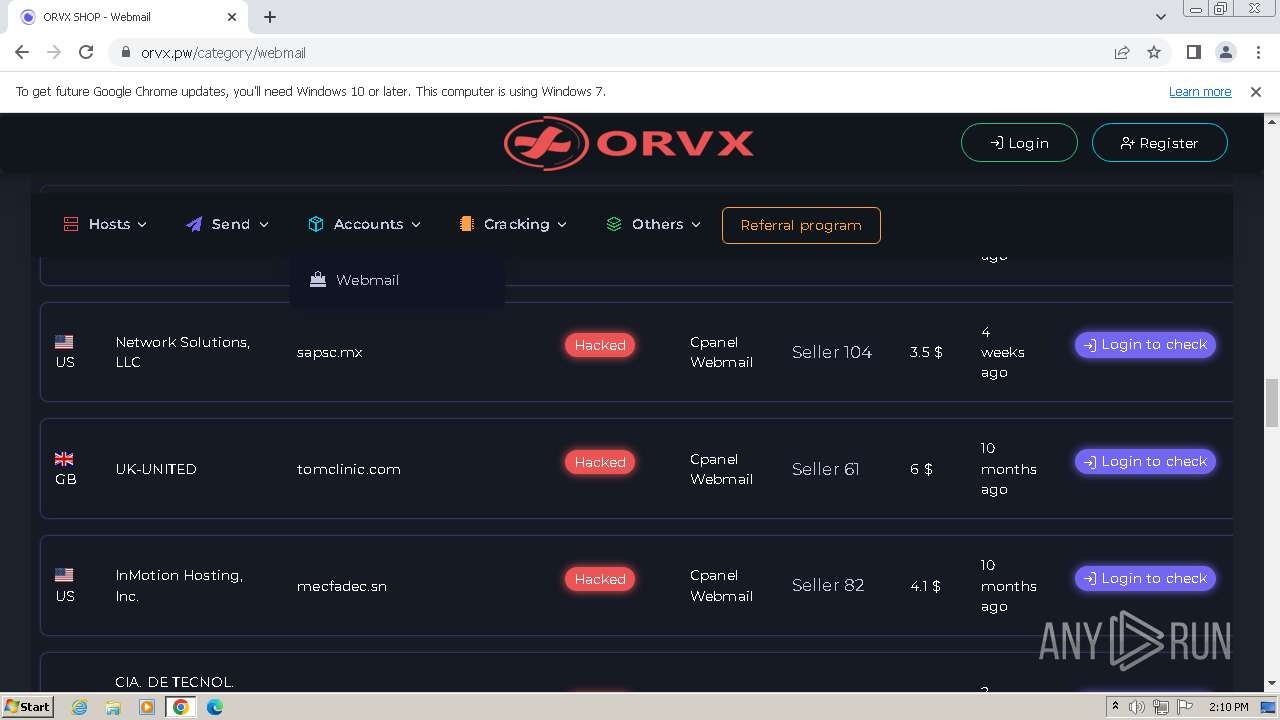This screenshot has width=1280, height=720.
Task: Expand the Hosts dropdown menu
Action: click(105, 224)
